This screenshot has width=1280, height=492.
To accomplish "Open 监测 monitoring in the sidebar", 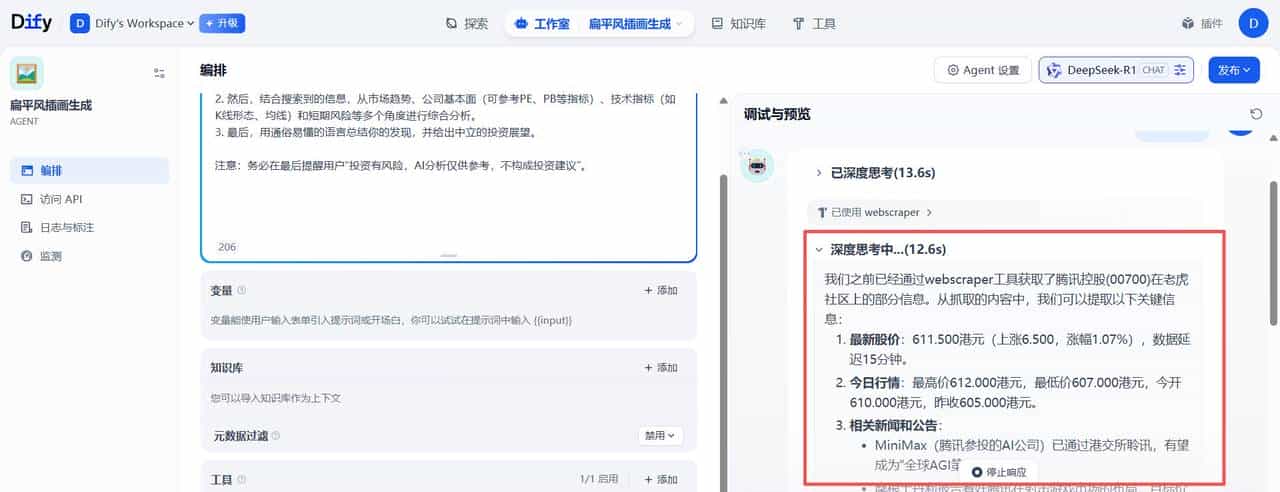I will point(89,256).
